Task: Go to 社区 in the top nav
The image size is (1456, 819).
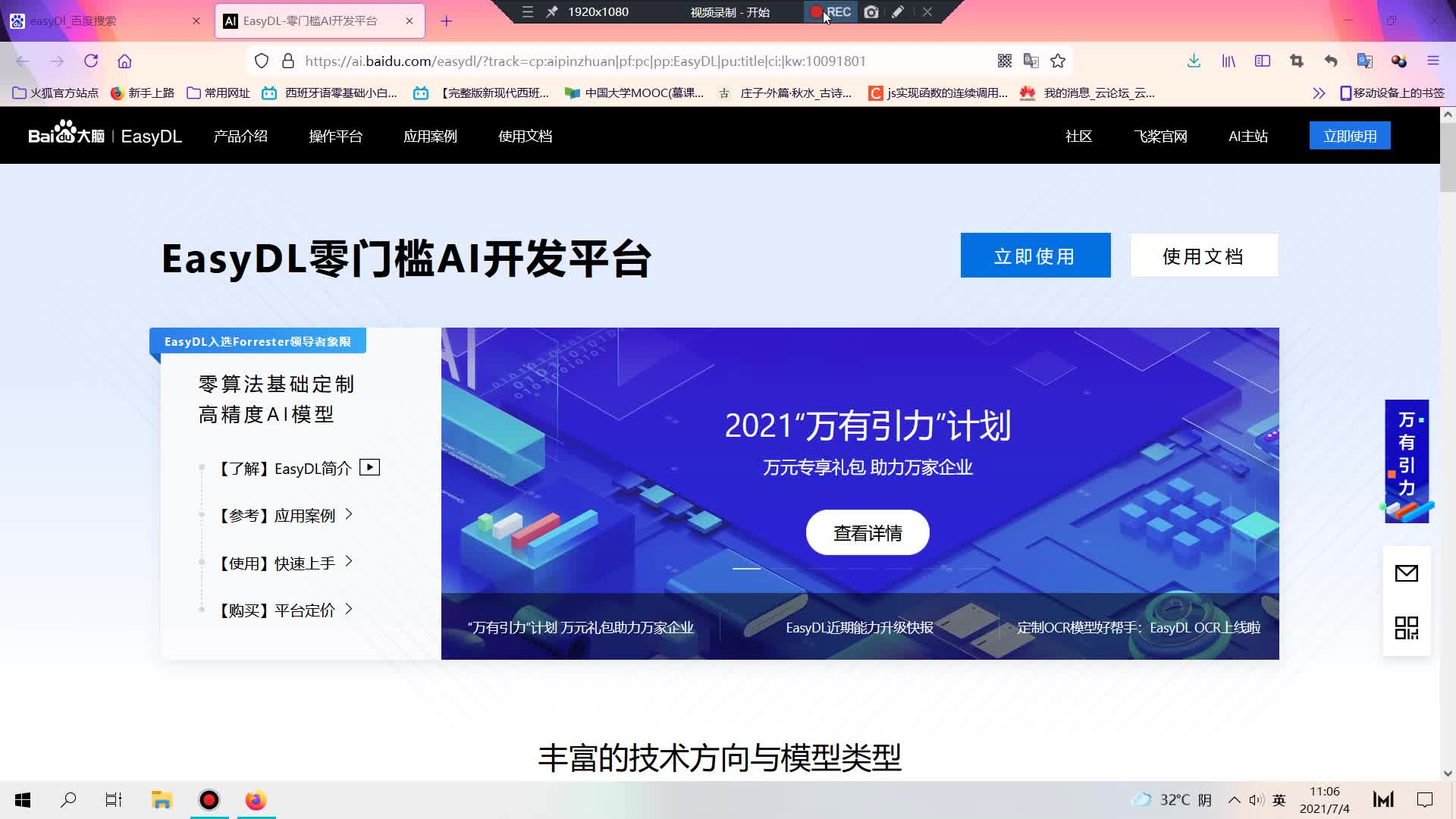Action: point(1078,136)
